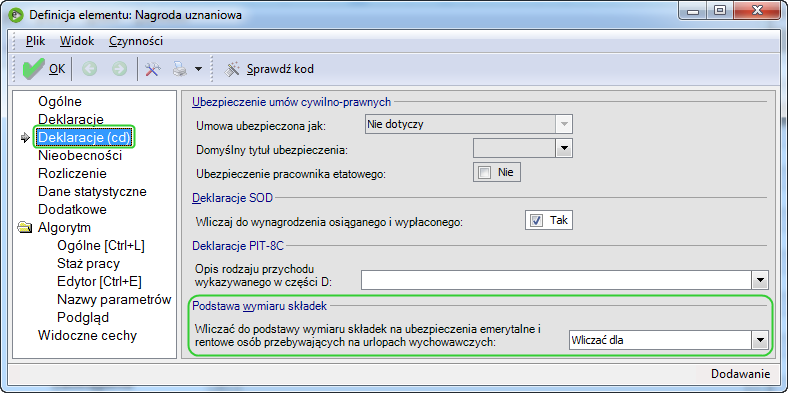Select Widoczne cechy in the tree

[87, 336]
